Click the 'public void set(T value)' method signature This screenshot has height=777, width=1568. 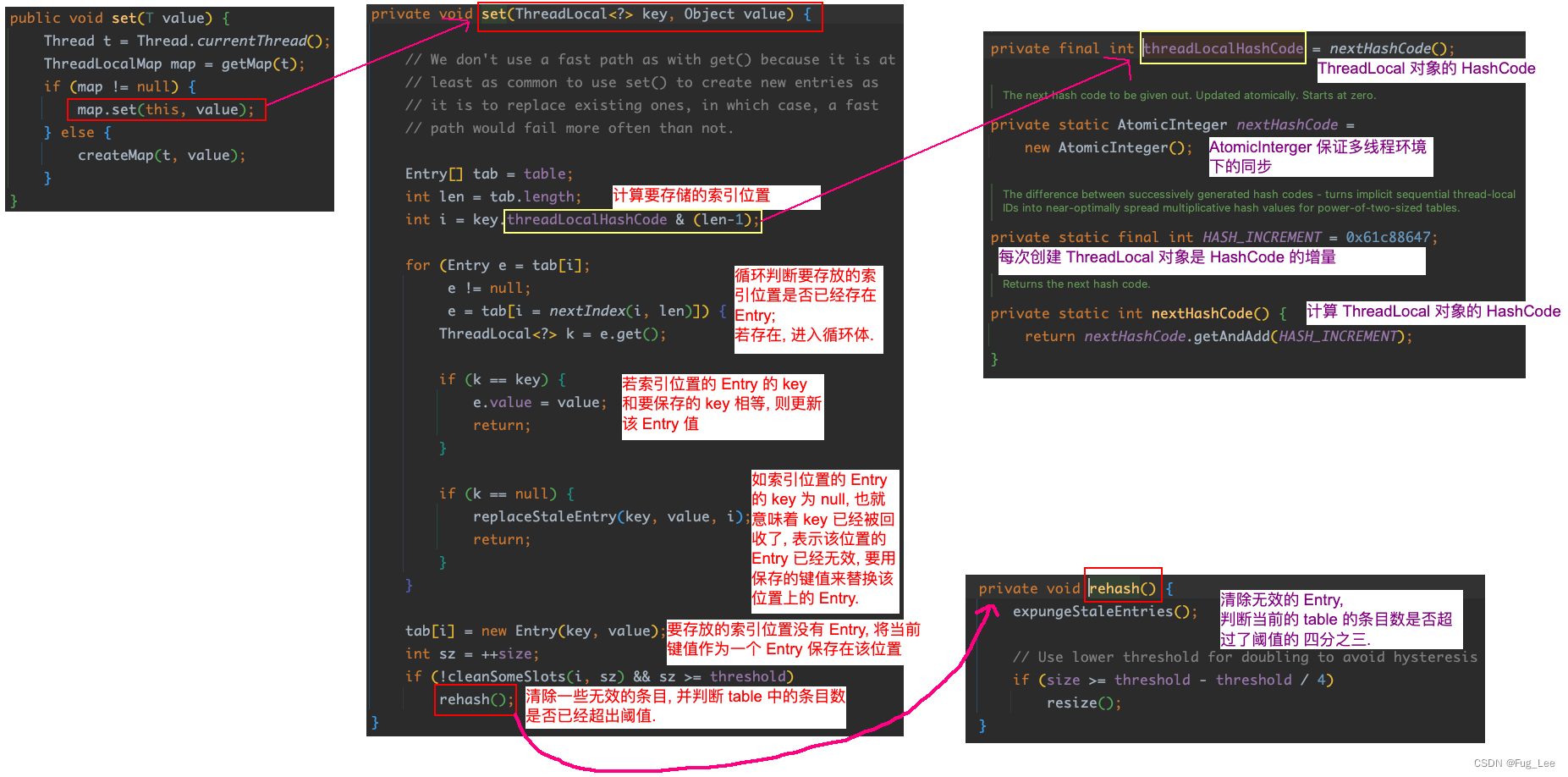pyautogui.click(x=119, y=18)
